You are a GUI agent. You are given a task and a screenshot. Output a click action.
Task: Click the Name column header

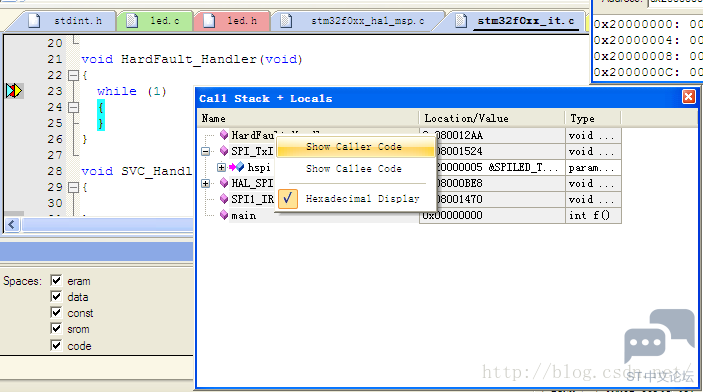(x=308, y=118)
